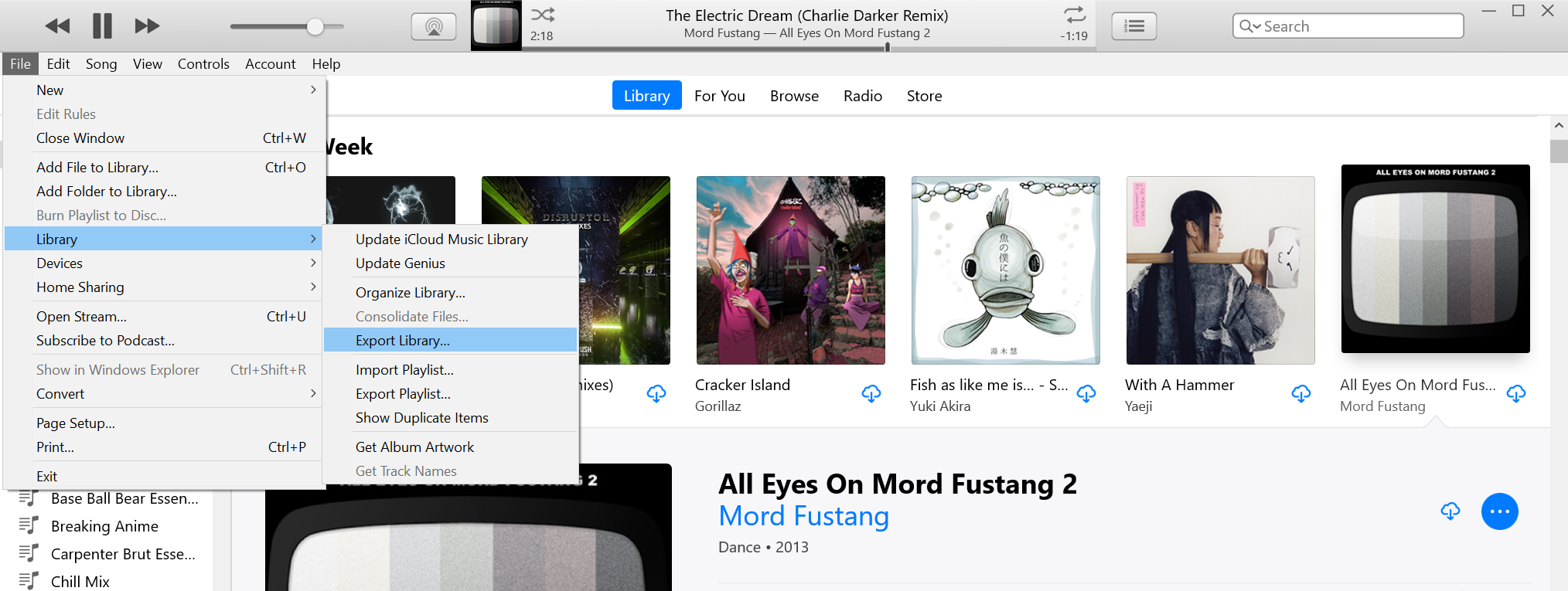Pause the current song
The image size is (1568, 591).
coord(102,26)
